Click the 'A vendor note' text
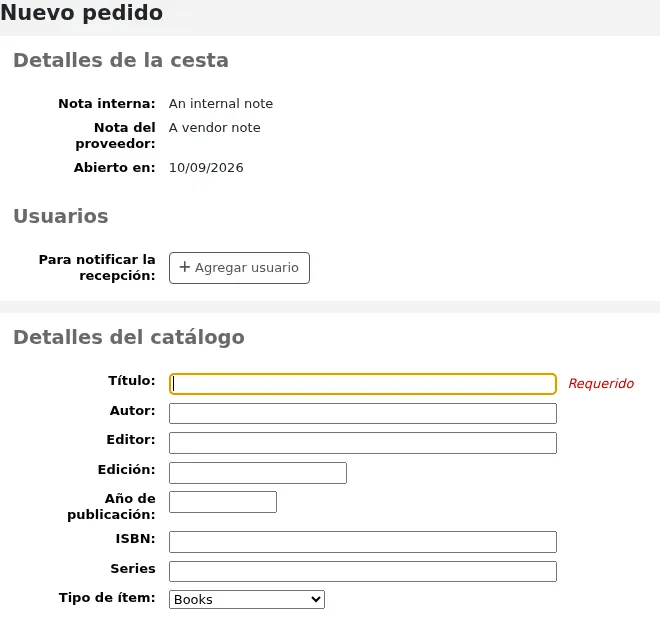Image resolution: width=660 pixels, height=626 pixels. tap(215, 128)
